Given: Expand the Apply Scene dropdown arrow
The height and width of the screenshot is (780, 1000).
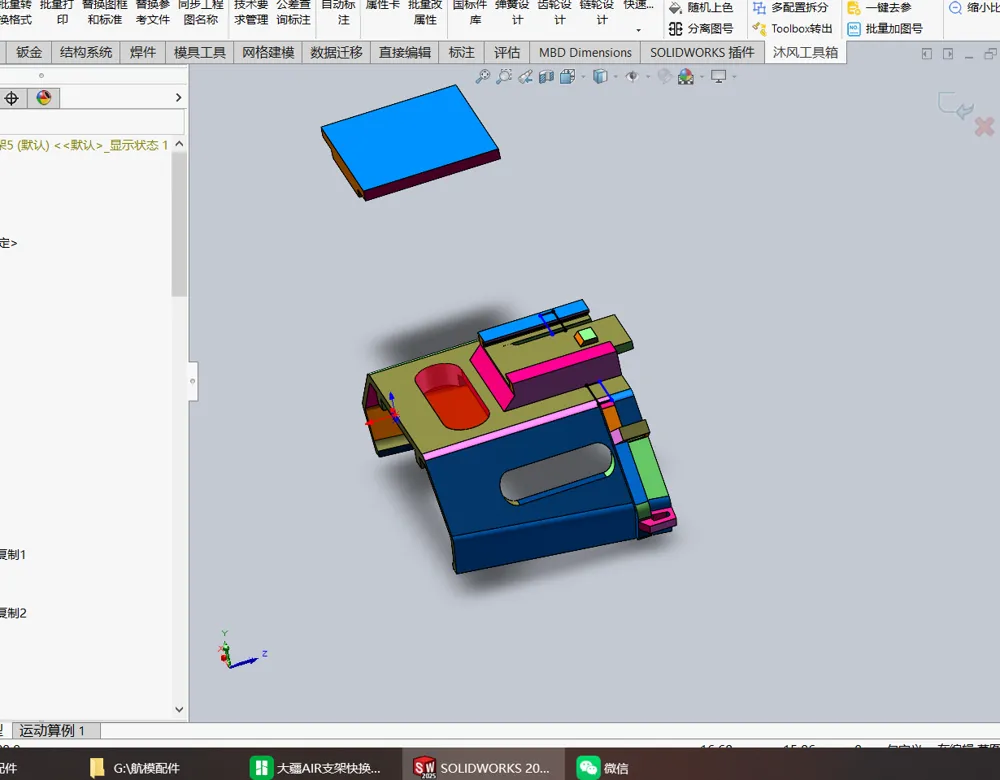Looking at the screenshot, I should click(702, 77).
